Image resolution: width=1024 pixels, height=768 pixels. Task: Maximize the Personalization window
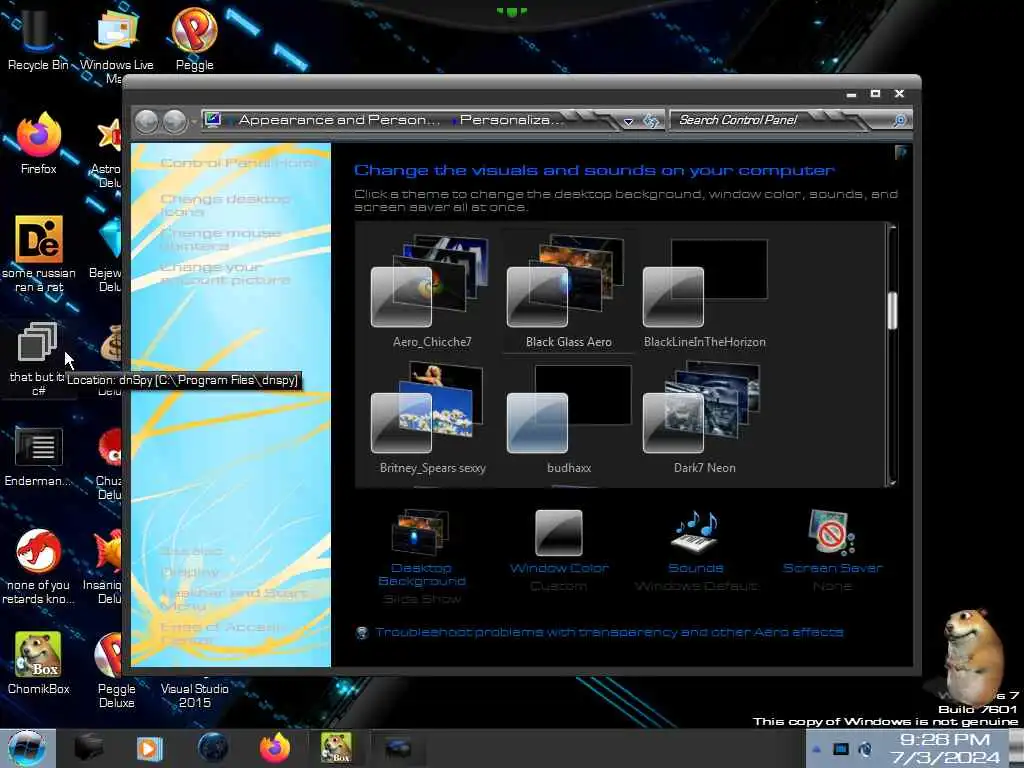click(875, 94)
